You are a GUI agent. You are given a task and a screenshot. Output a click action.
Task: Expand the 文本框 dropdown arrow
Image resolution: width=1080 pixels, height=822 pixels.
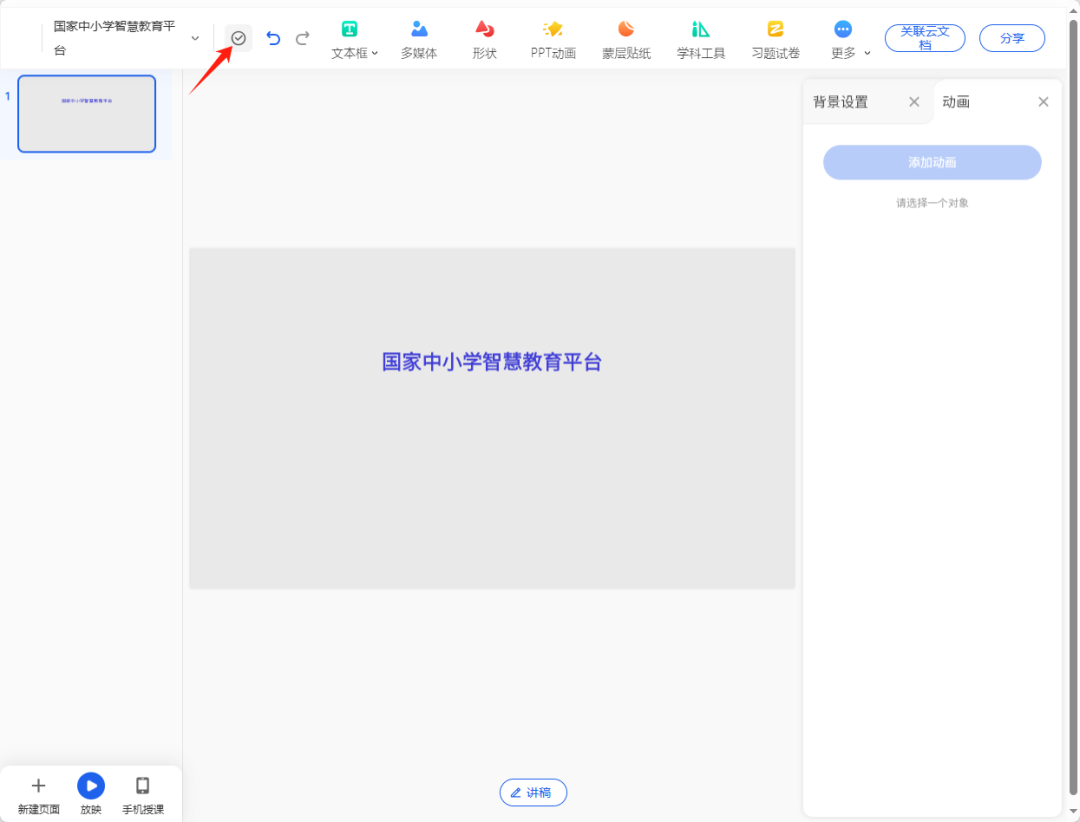[x=374, y=53]
